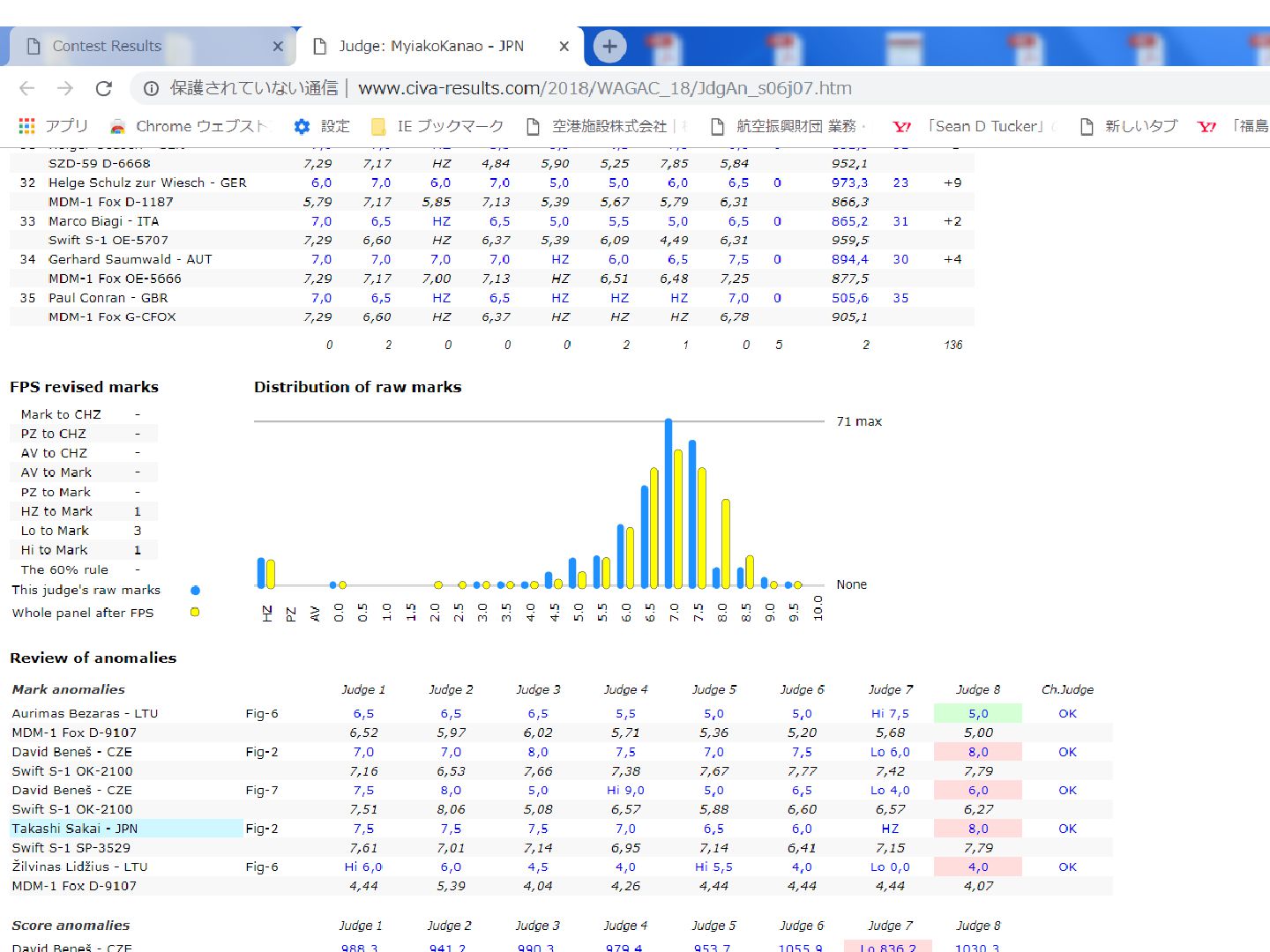Click the Chrome Web Store bookmark

click(x=188, y=126)
